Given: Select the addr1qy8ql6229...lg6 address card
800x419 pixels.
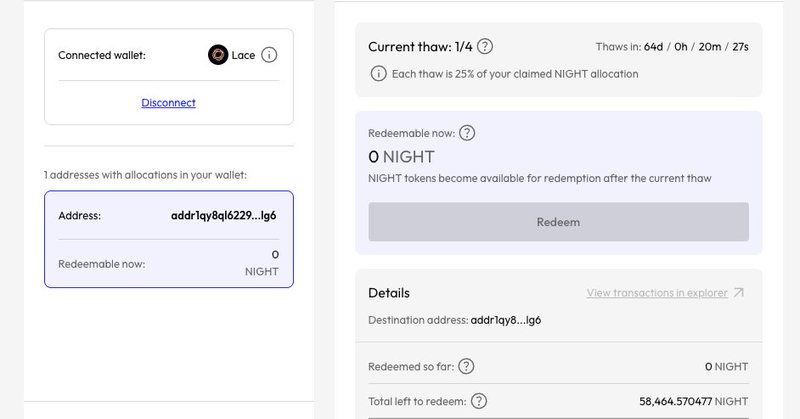Looking at the screenshot, I should pos(168,239).
